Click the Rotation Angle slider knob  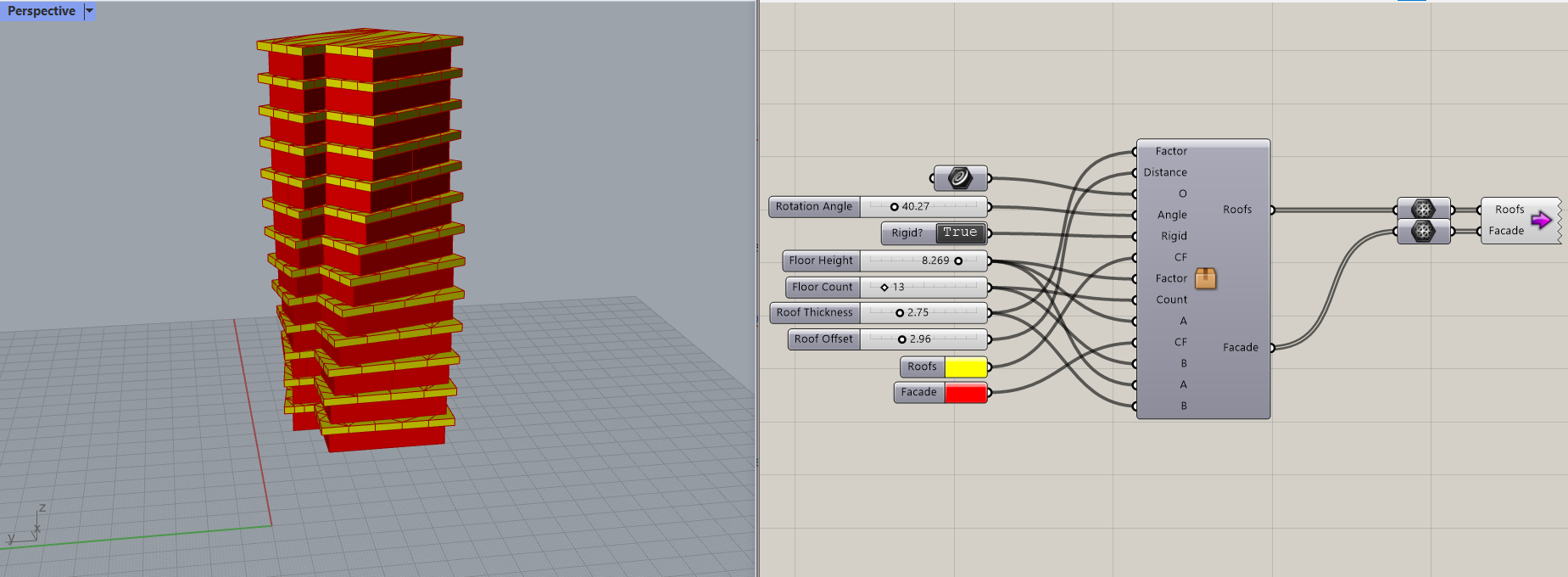click(894, 206)
